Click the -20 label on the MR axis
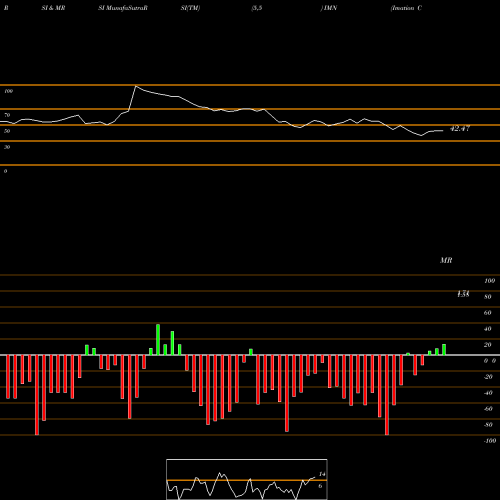The width and height of the screenshot is (500, 500). click(488, 377)
